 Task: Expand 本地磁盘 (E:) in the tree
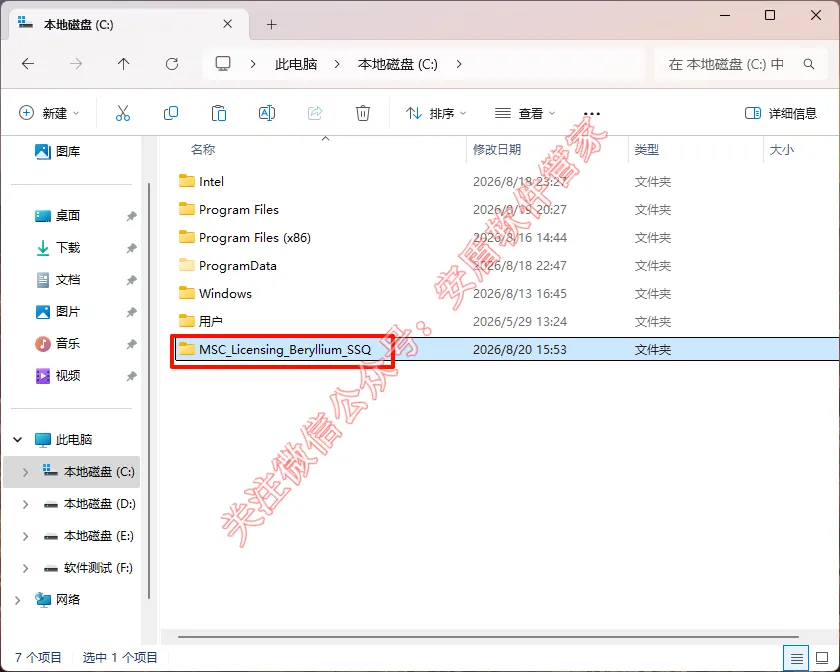tap(25, 536)
